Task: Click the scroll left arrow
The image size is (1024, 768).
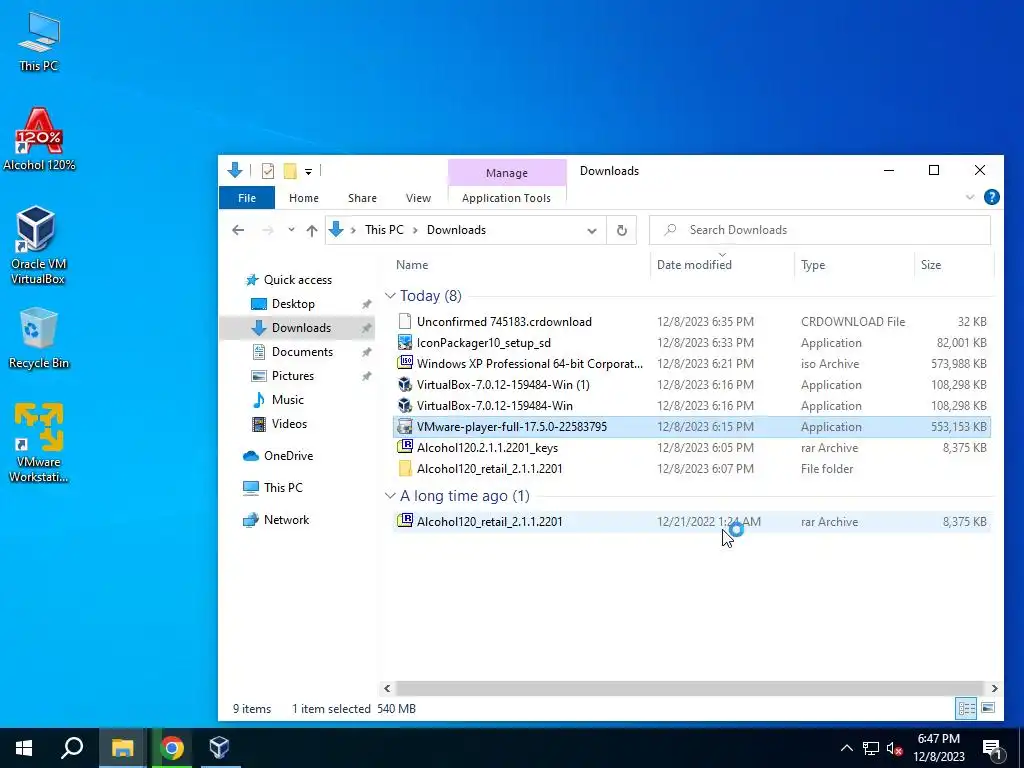Action: 387,688
